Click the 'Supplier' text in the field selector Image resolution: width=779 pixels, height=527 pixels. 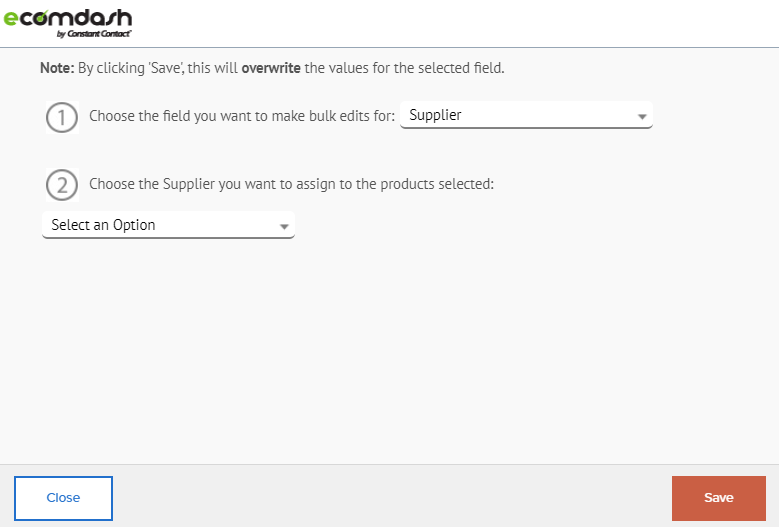[435, 115]
